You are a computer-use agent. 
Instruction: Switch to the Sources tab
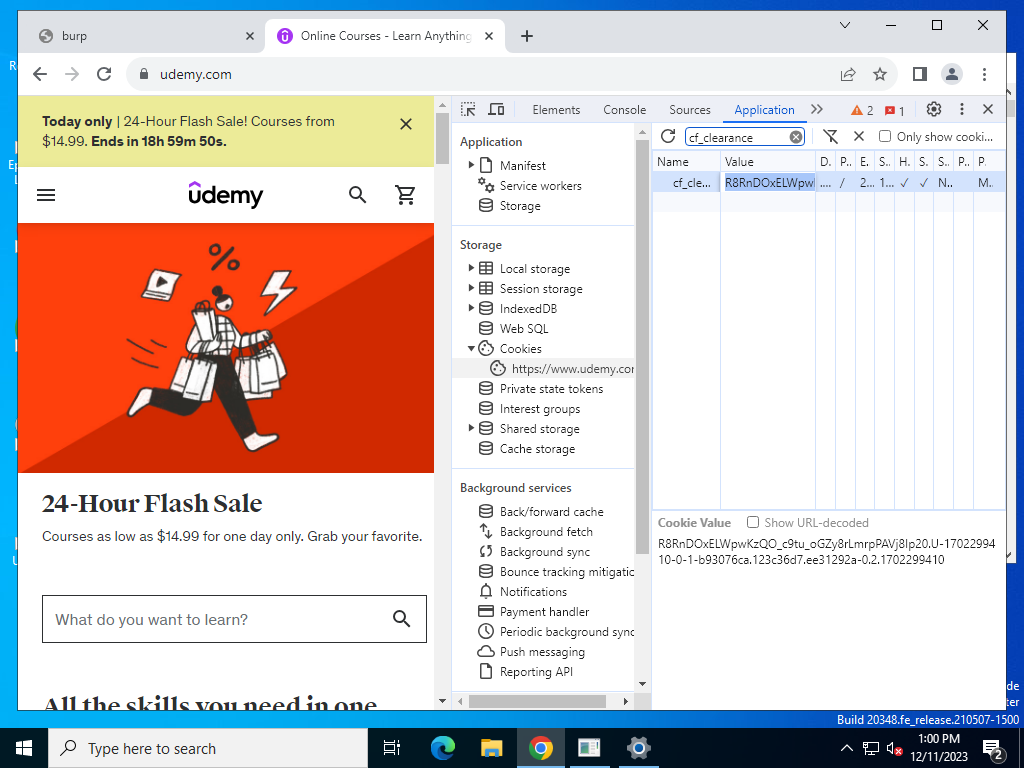[690, 110]
